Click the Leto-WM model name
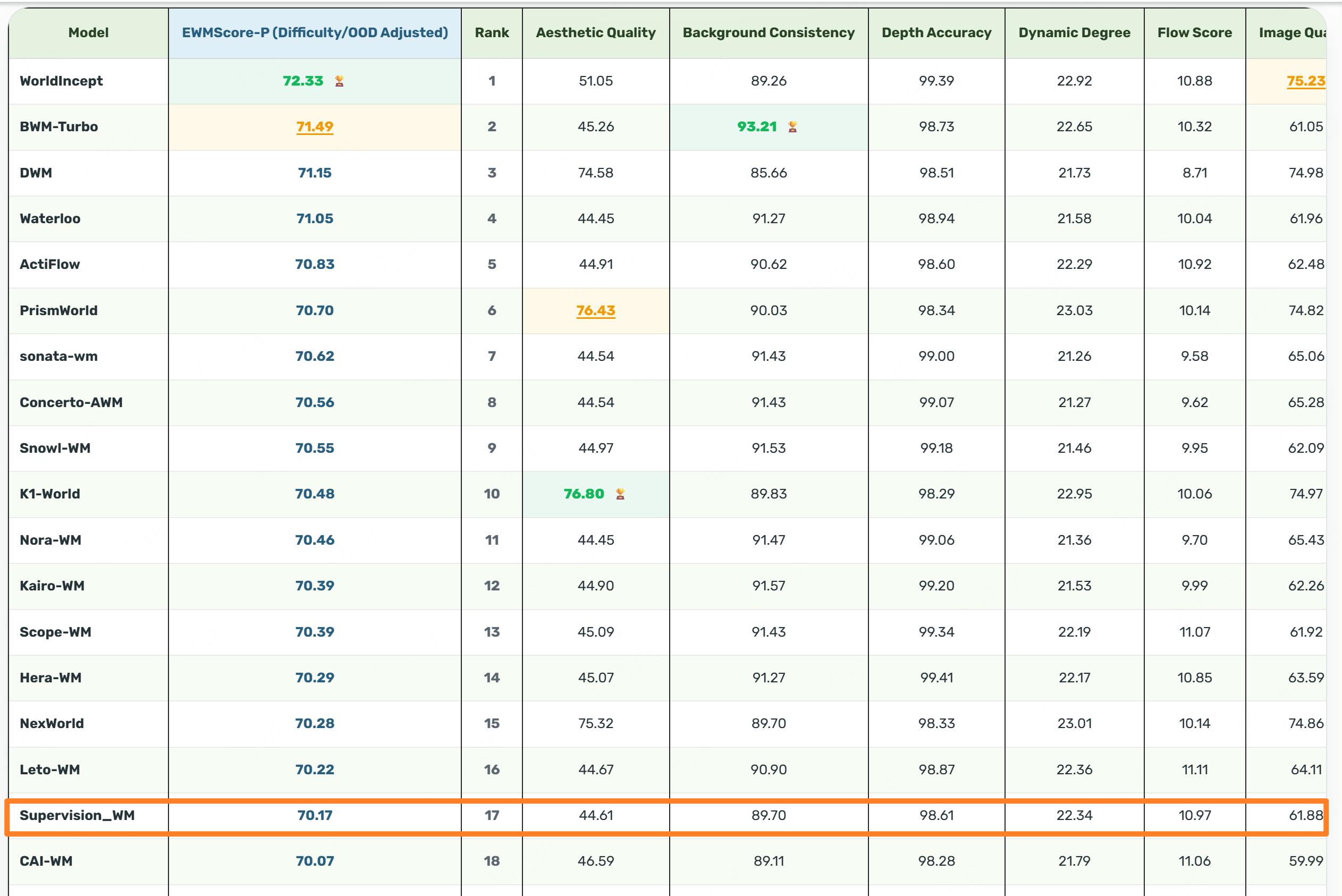Image resolution: width=1342 pixels, height=896 pixels. point(50,770)
